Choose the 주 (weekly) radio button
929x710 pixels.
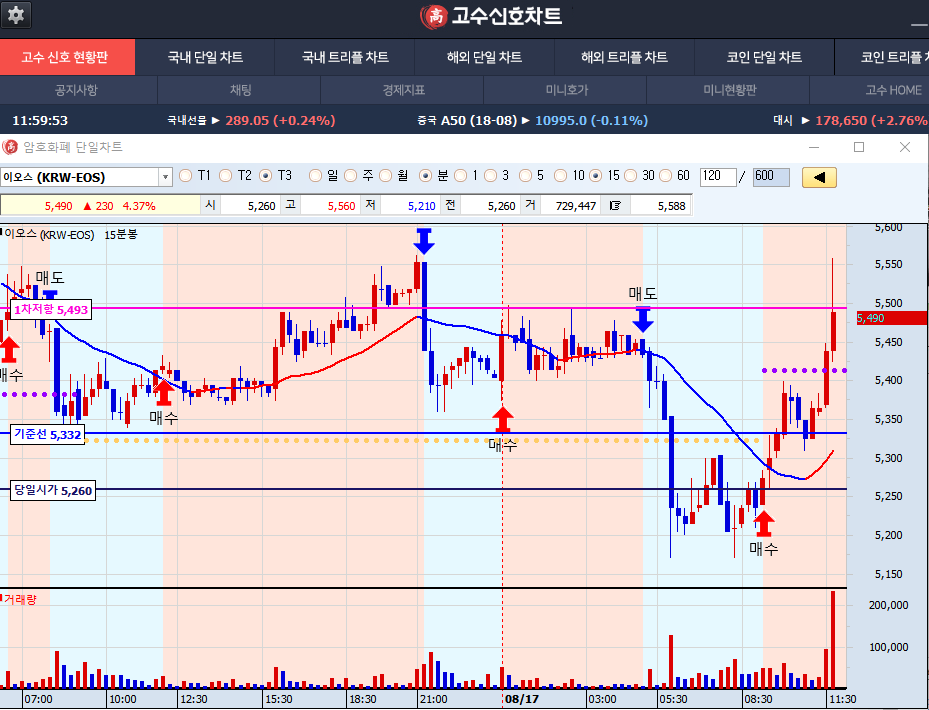(x=351, y=176)
